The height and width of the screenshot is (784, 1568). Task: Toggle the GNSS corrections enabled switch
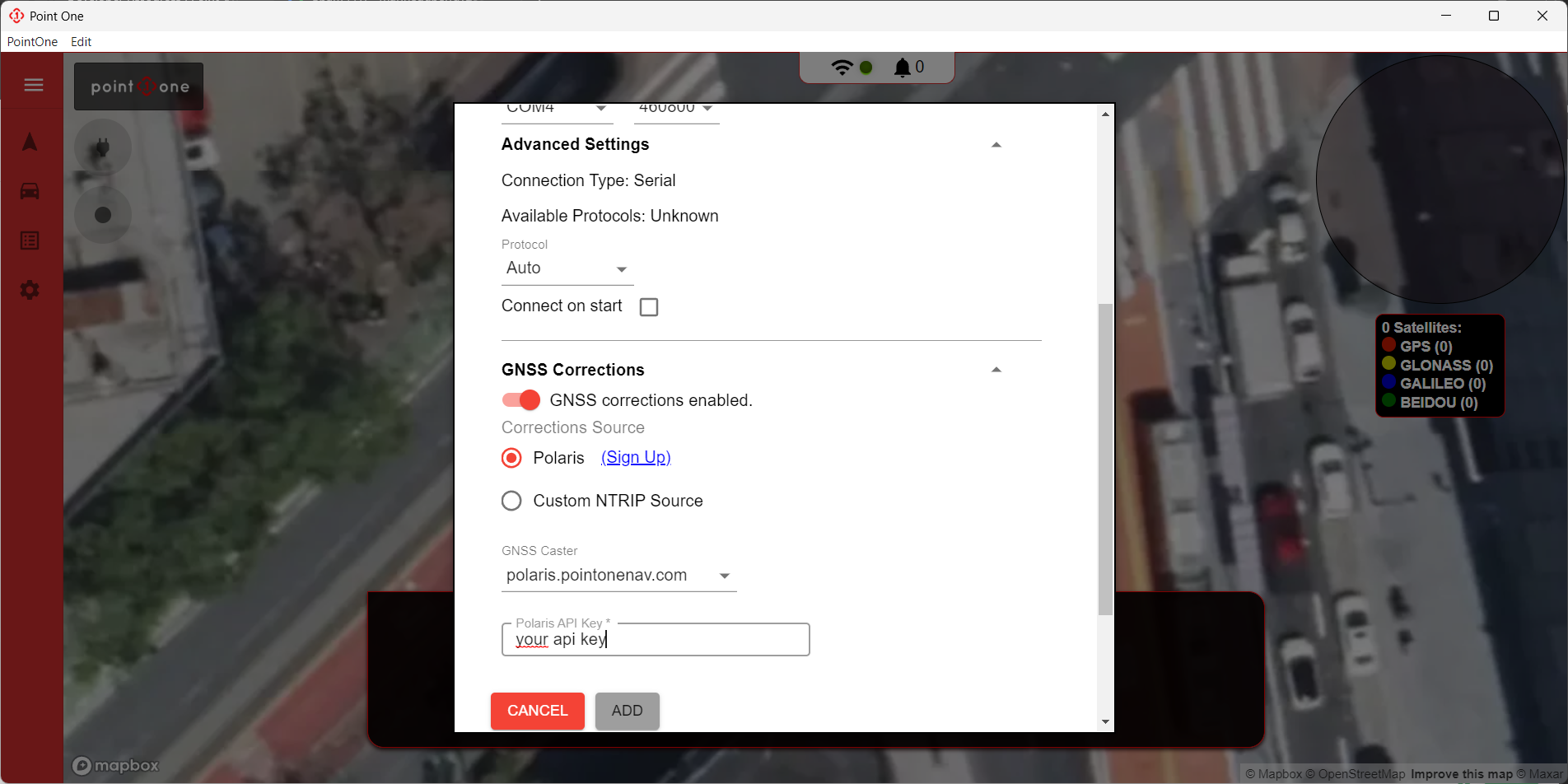520,400
